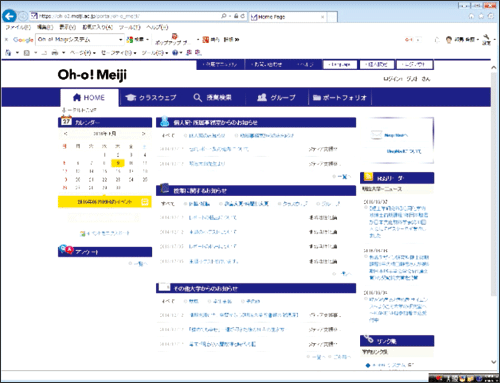Image resolution: width=500 pixels, height=383 pixels.
Task: Select second radio filter in 個人宛お知らせ
Action: click(236, 136)
